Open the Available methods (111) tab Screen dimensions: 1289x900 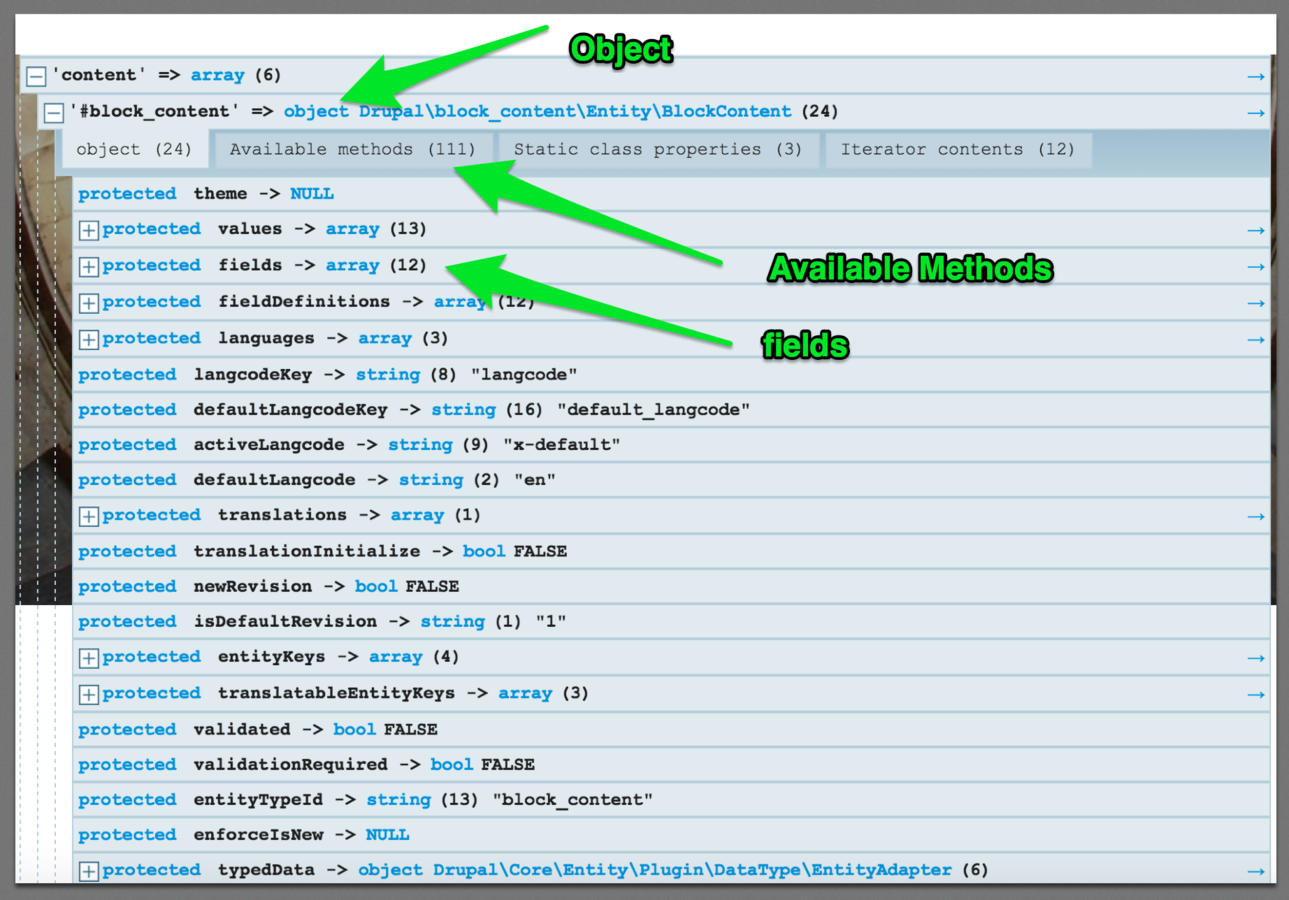point(353,150)
